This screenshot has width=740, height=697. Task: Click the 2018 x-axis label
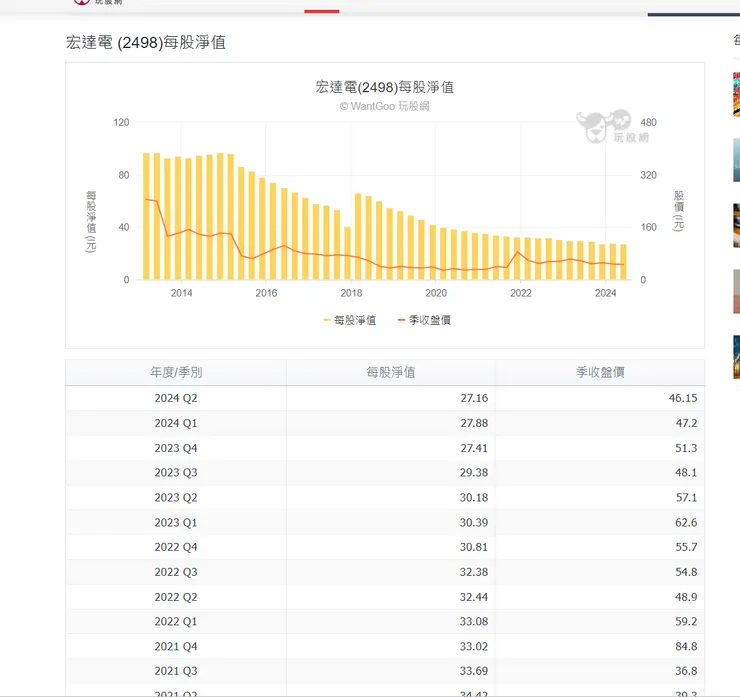coord(351,293)
